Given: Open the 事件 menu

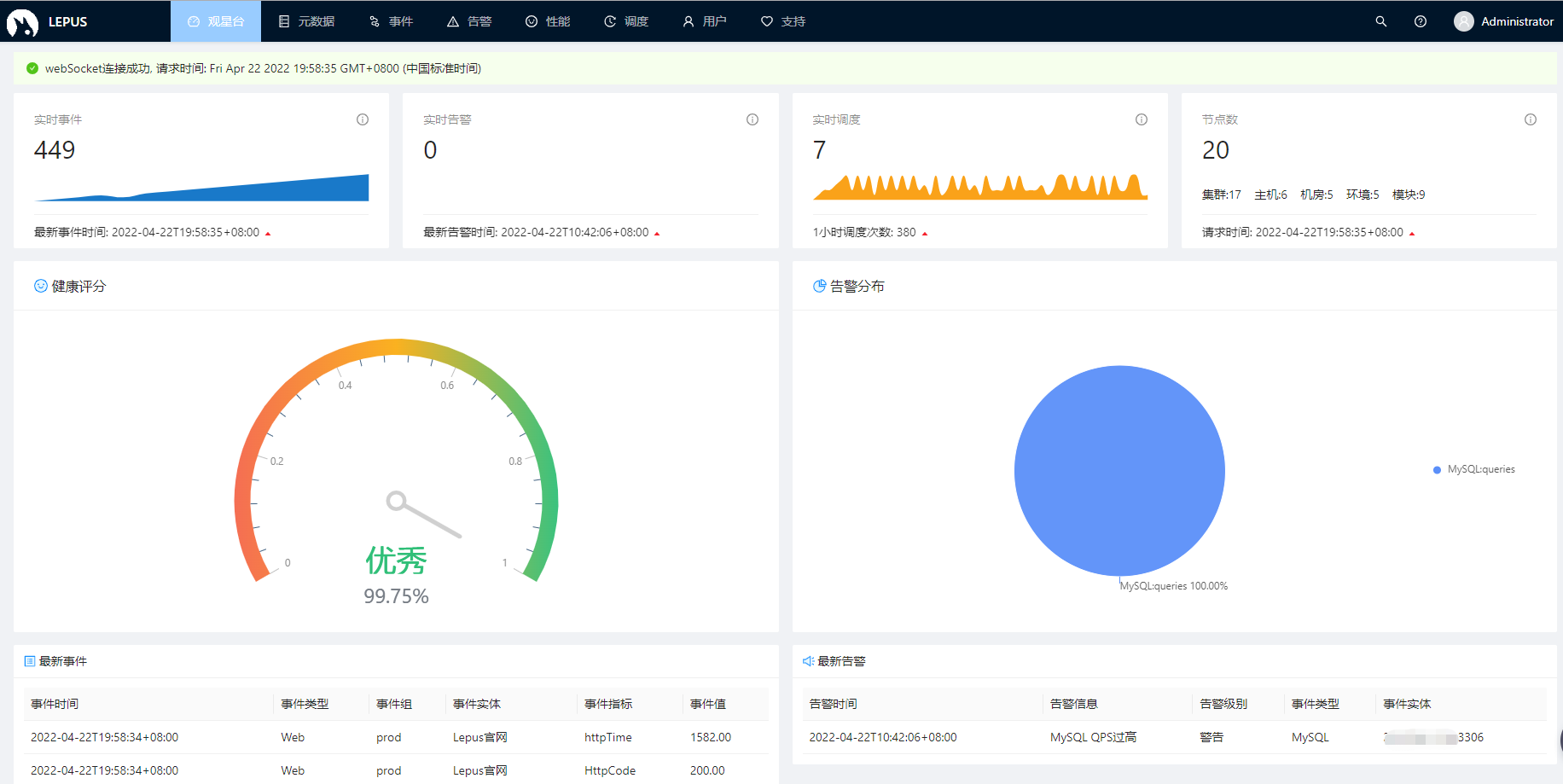Looking at the screenshot, I should tap(391, 21).
